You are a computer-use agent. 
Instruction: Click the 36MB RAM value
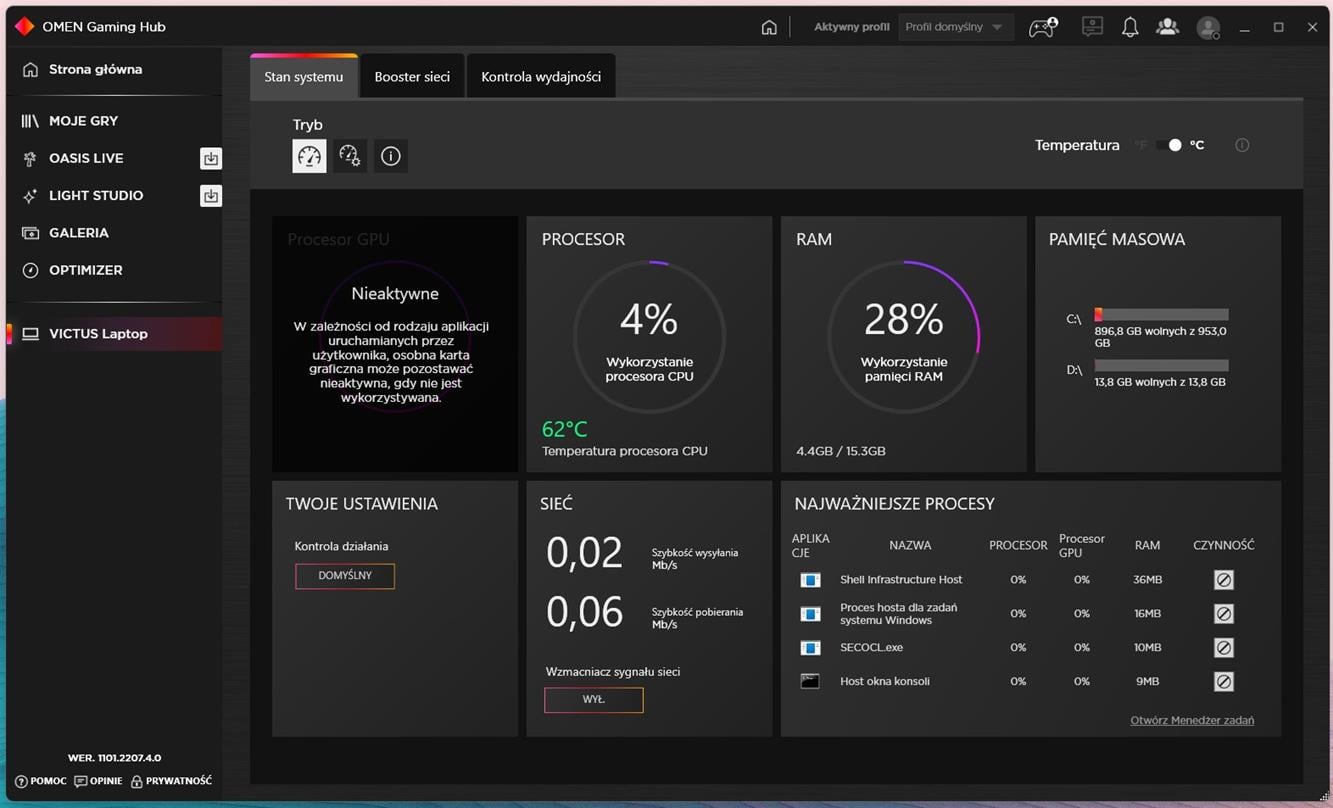point(1147,580)
